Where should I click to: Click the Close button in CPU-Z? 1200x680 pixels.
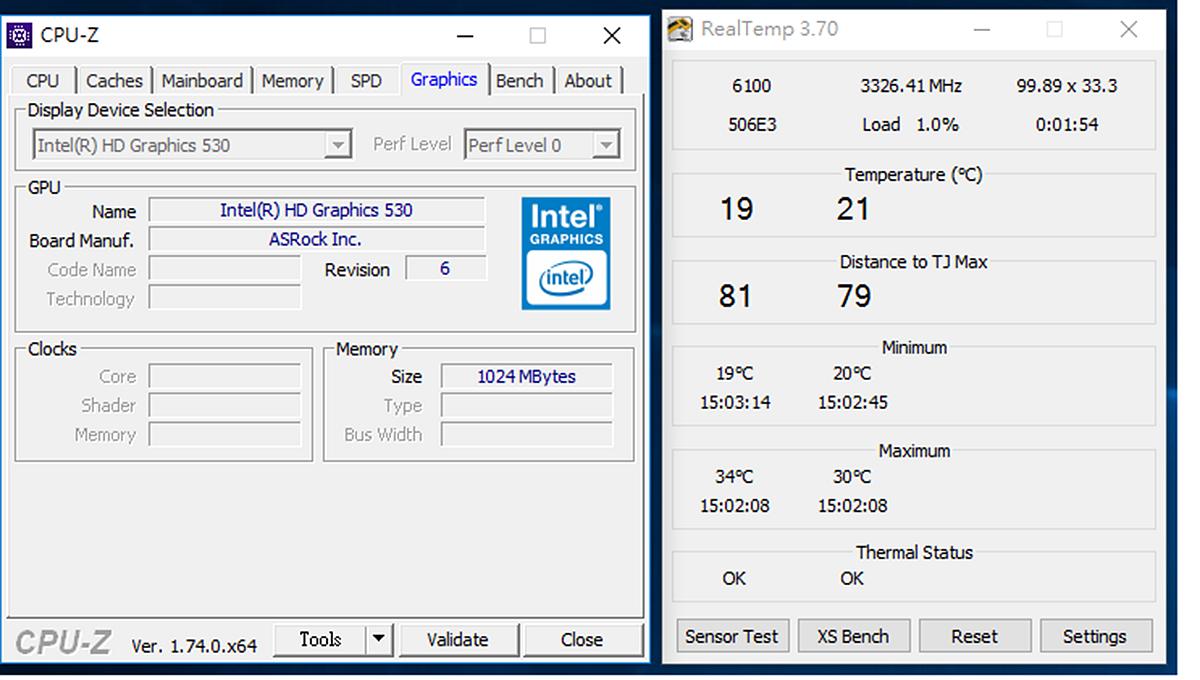pyautogui.click(x=582, y=640)
